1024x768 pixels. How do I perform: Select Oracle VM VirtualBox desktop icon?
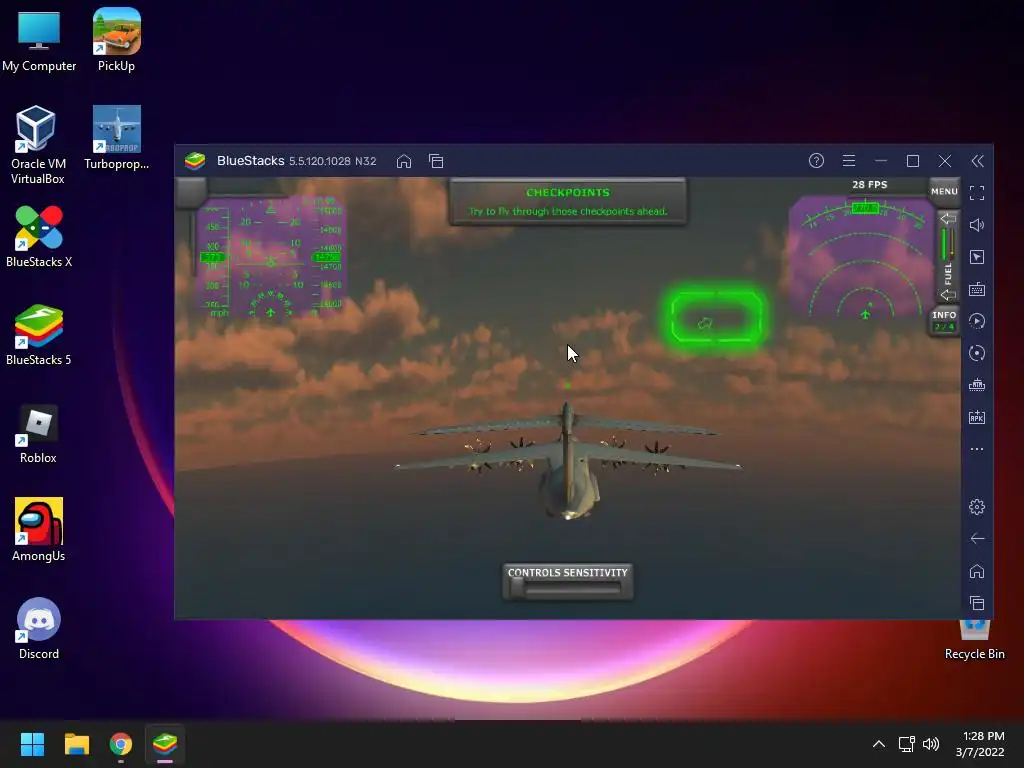click(37, 145)
